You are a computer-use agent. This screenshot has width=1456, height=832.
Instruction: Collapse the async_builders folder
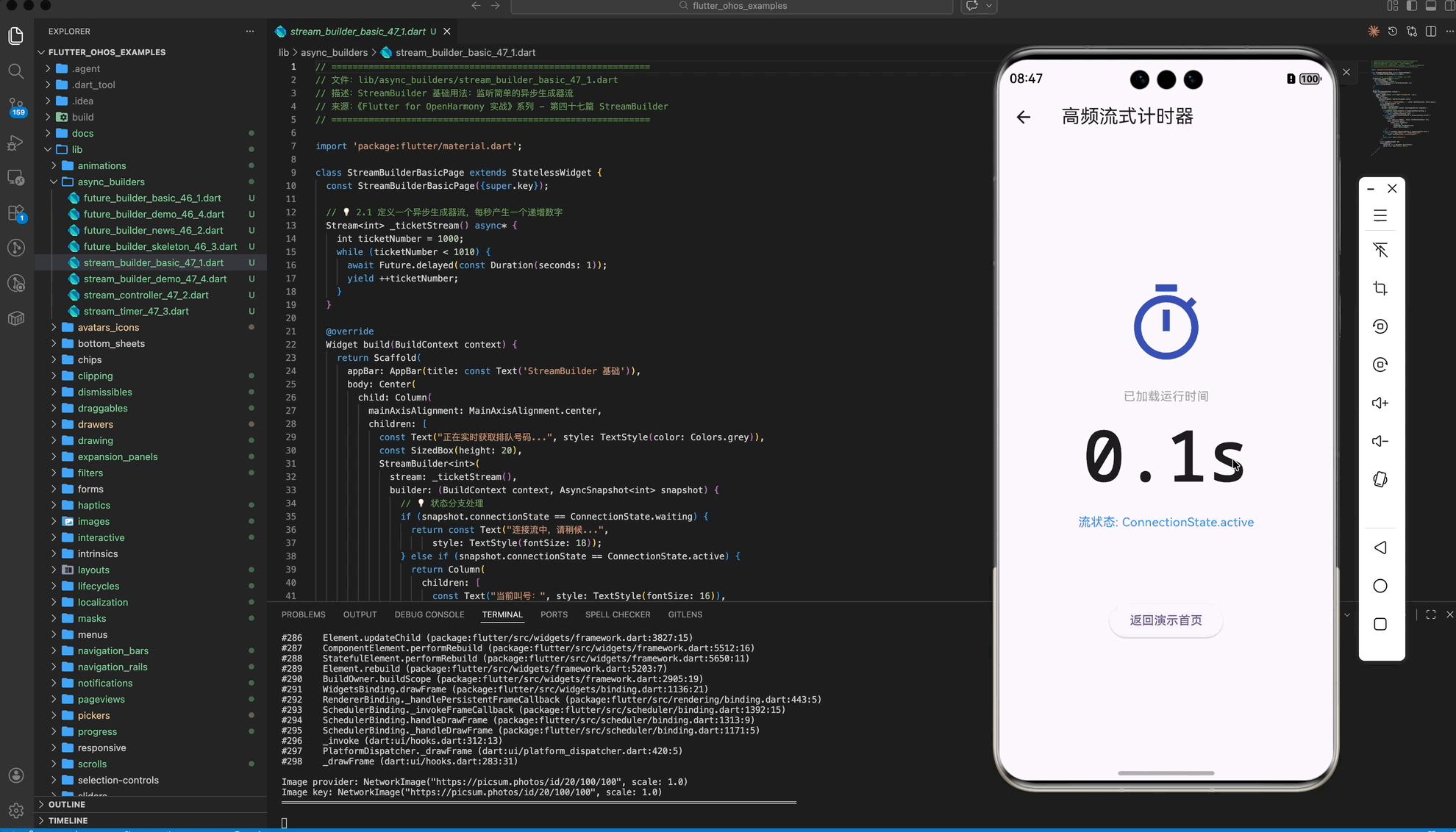pyautogui.click(x=54, y=182)
